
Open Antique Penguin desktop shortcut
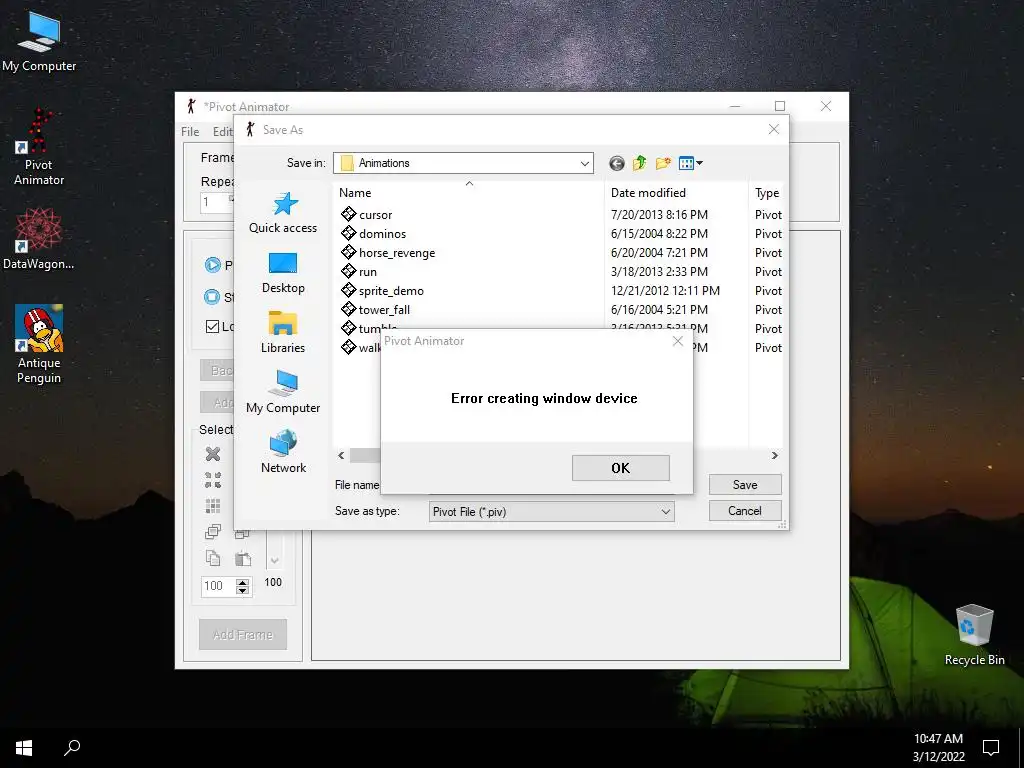coord(39,344)
